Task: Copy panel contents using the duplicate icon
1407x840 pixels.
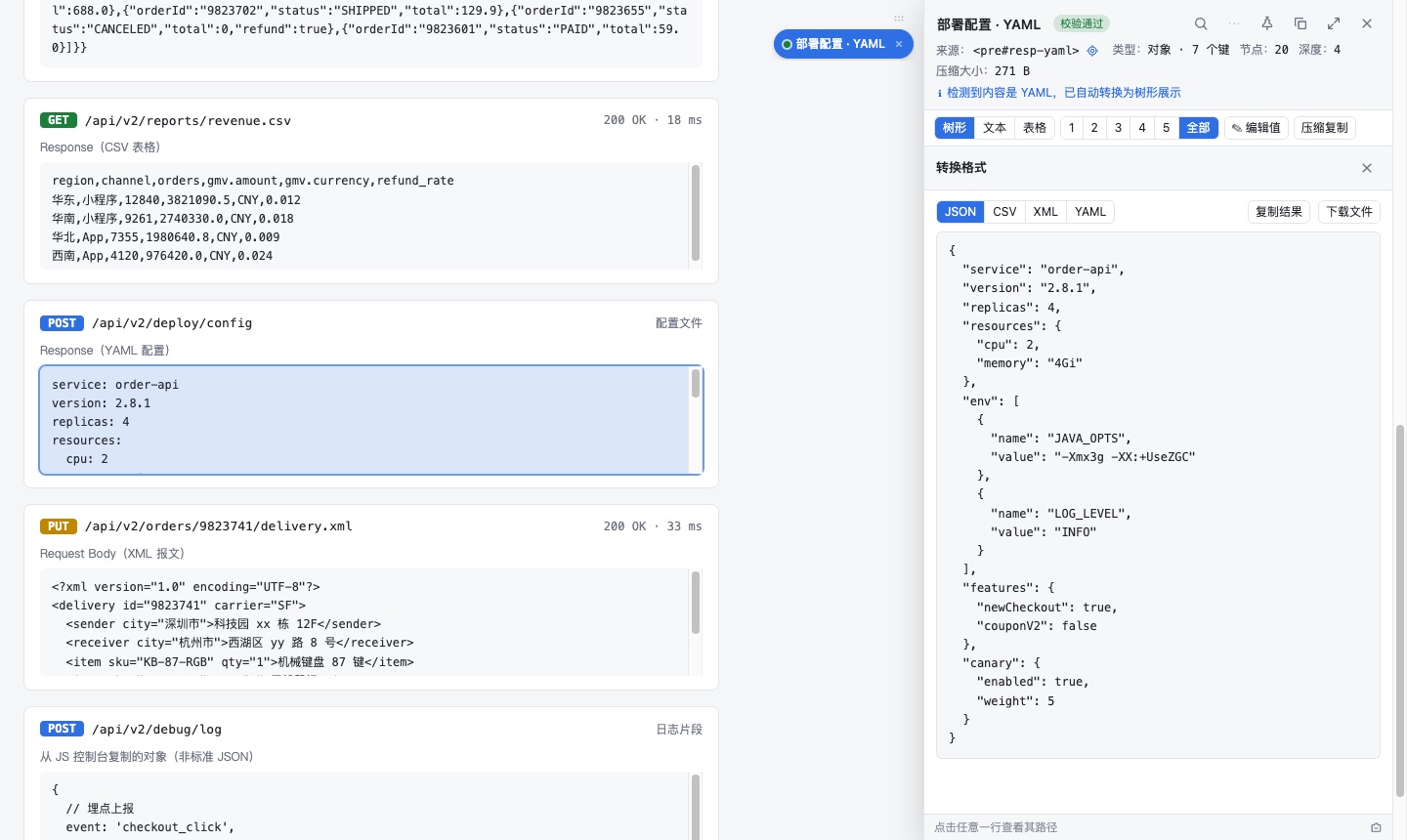Action: pyautogui.click(x=1300, y=23)
